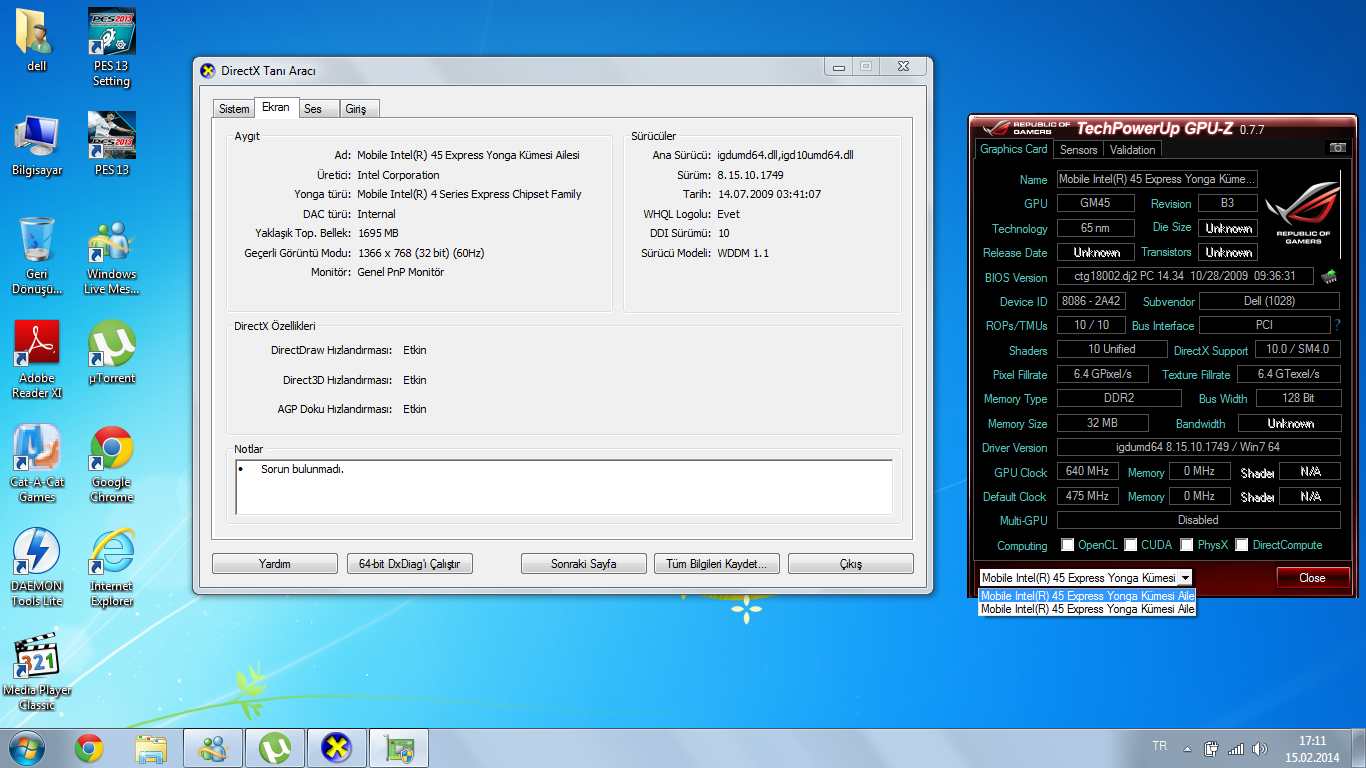Click Tüm Bilgileri Kaydet button
The width and height of the screenshot is (1366, 768).
tap(717, 564)
